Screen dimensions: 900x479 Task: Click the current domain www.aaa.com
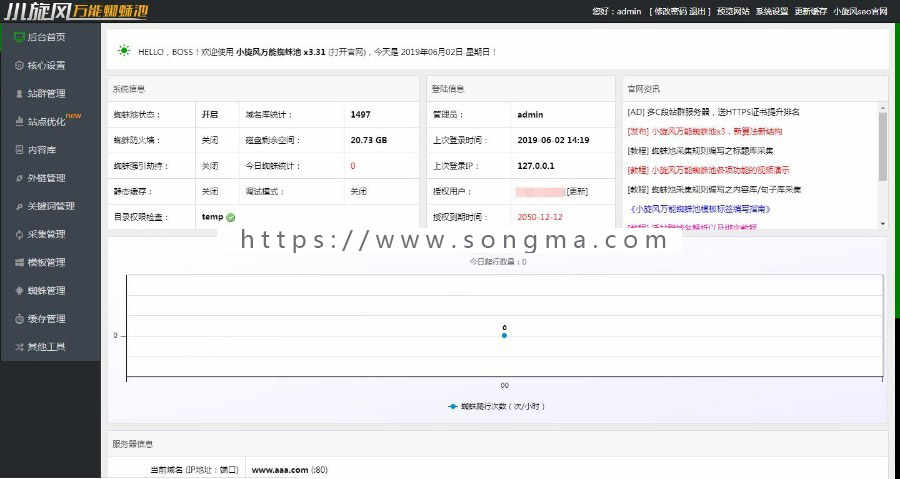click(280, 470)
